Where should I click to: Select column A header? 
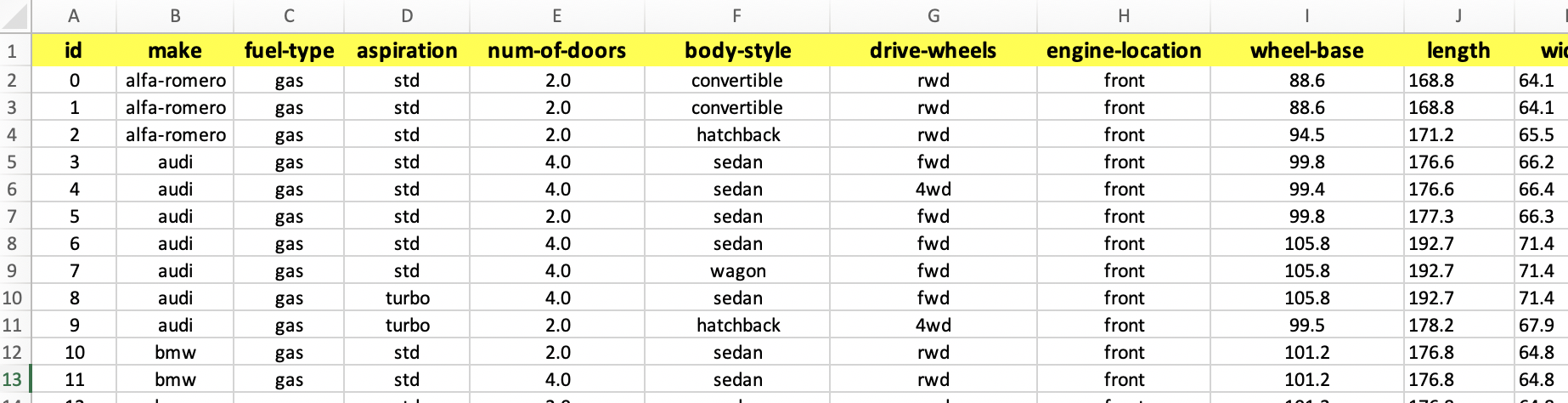coord(74,16)
